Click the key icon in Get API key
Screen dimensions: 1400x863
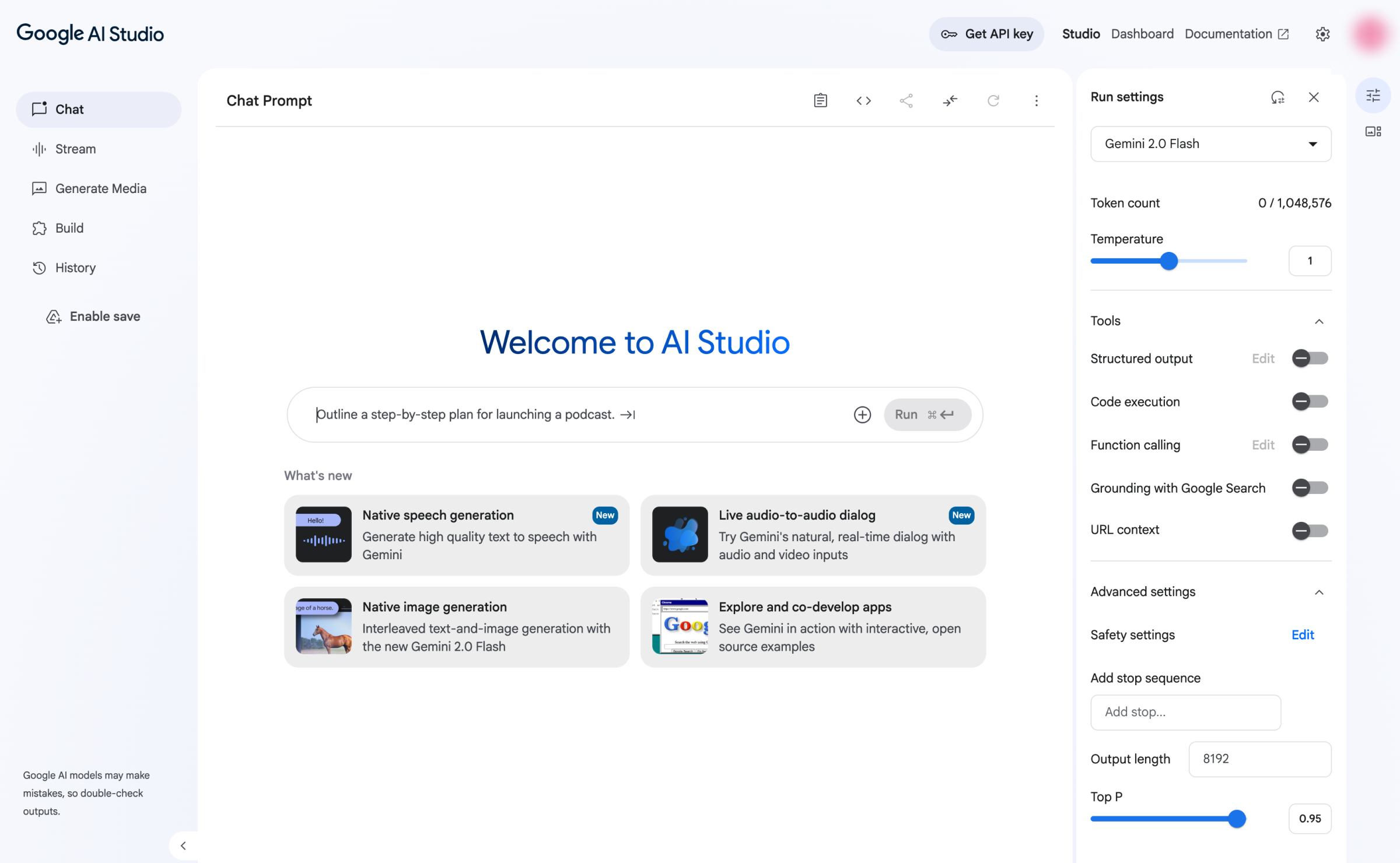pyautogui.click(x=949, y=34)
